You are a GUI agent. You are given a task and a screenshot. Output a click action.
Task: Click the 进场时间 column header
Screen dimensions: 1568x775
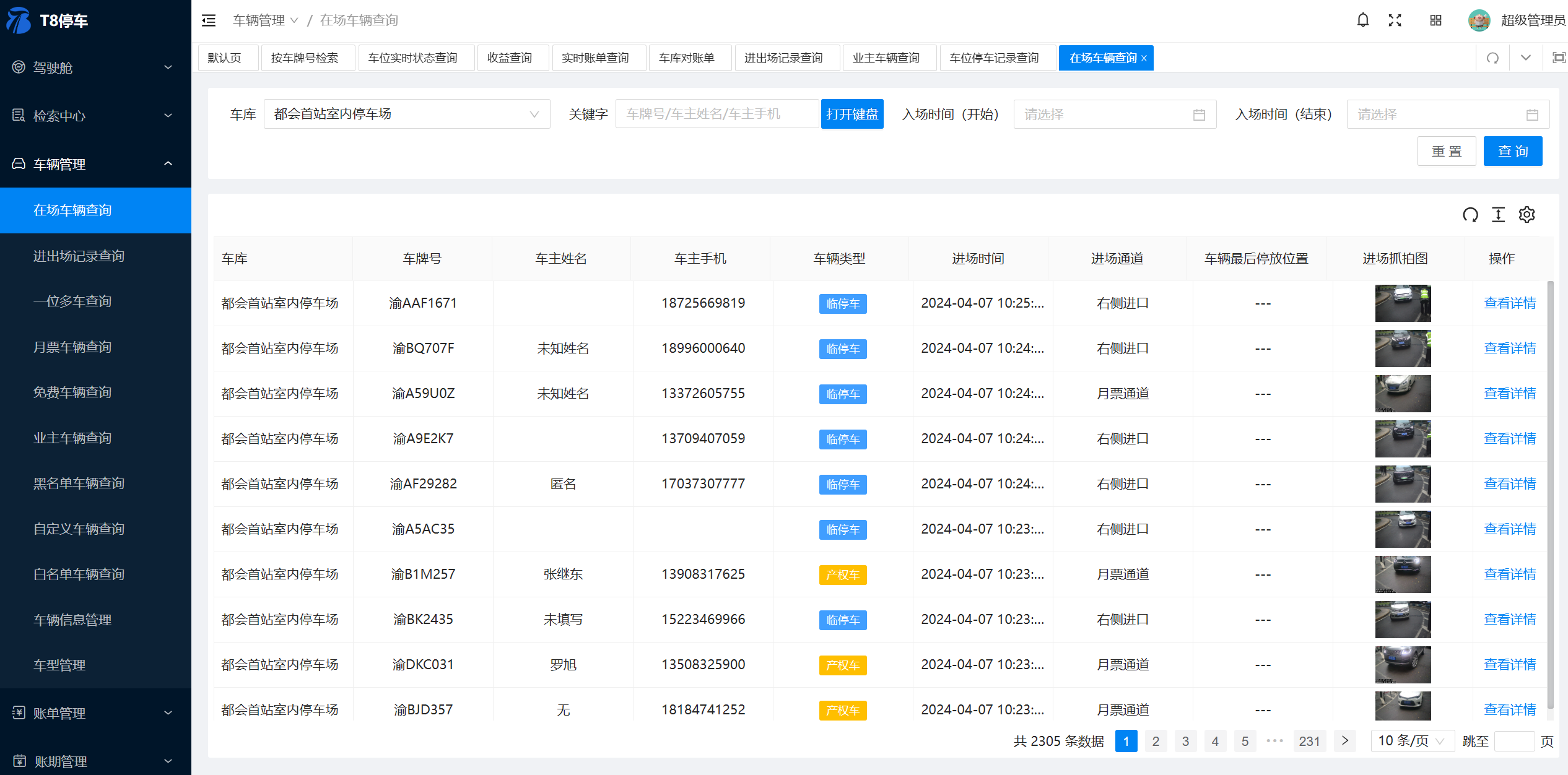pyautogui.click(x=978, y=259)
